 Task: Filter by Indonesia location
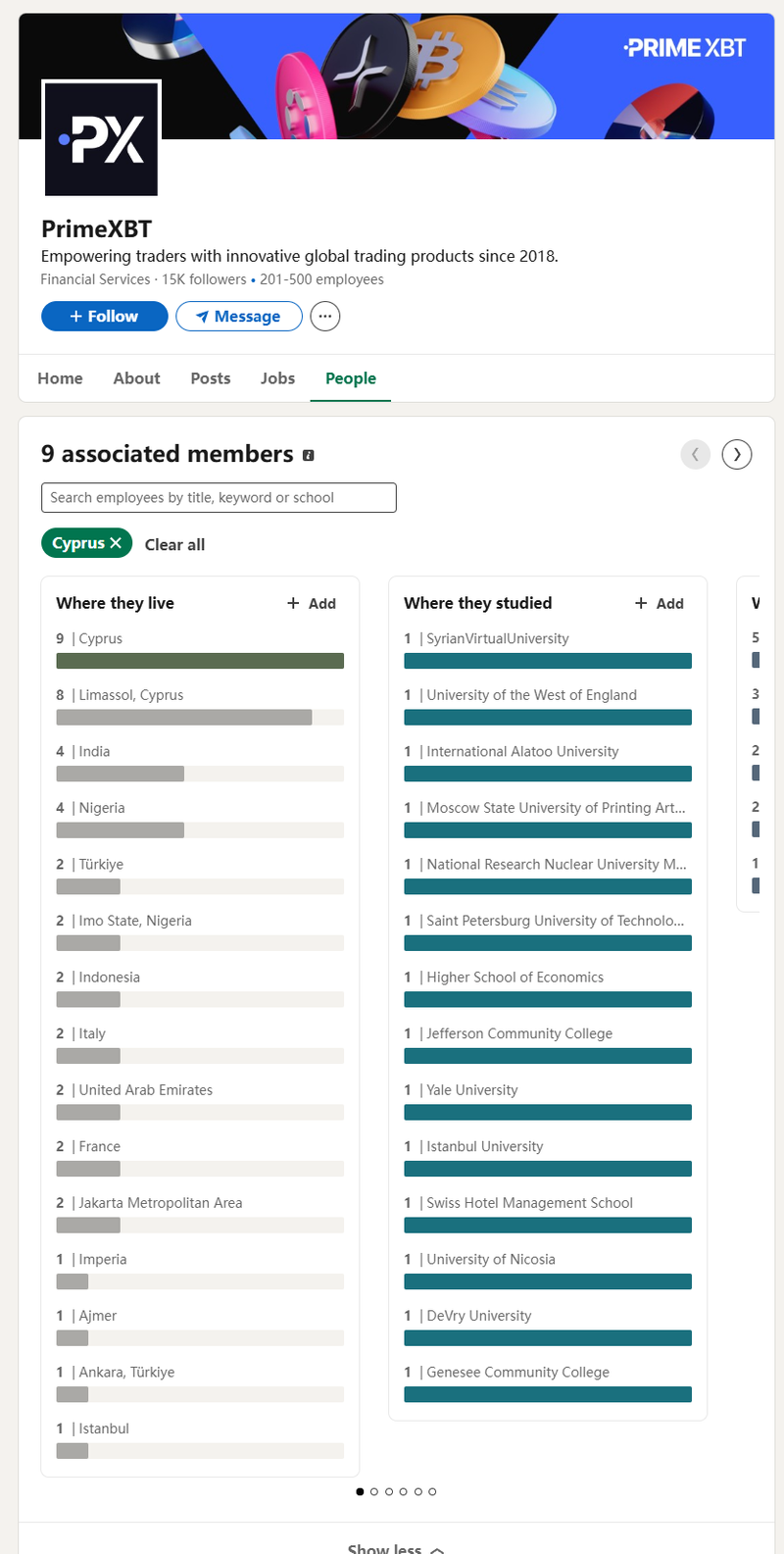tap(200, 988)
